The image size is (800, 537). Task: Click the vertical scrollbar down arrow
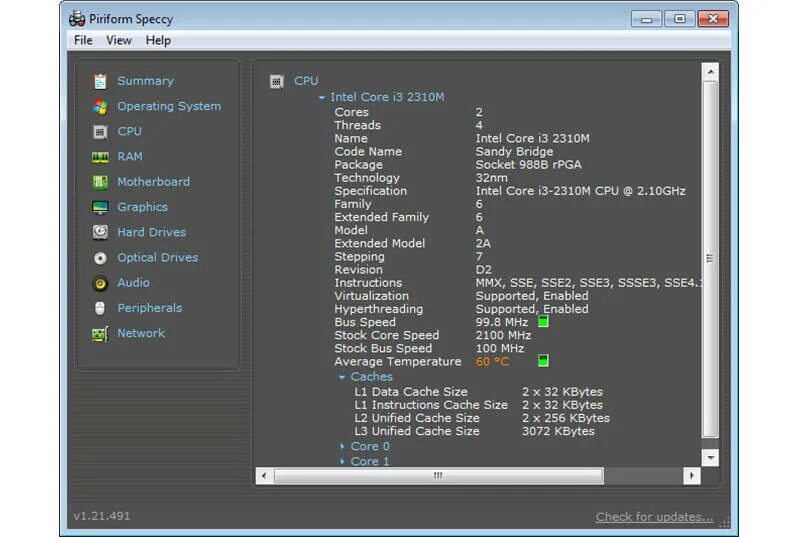click(711, 457)
